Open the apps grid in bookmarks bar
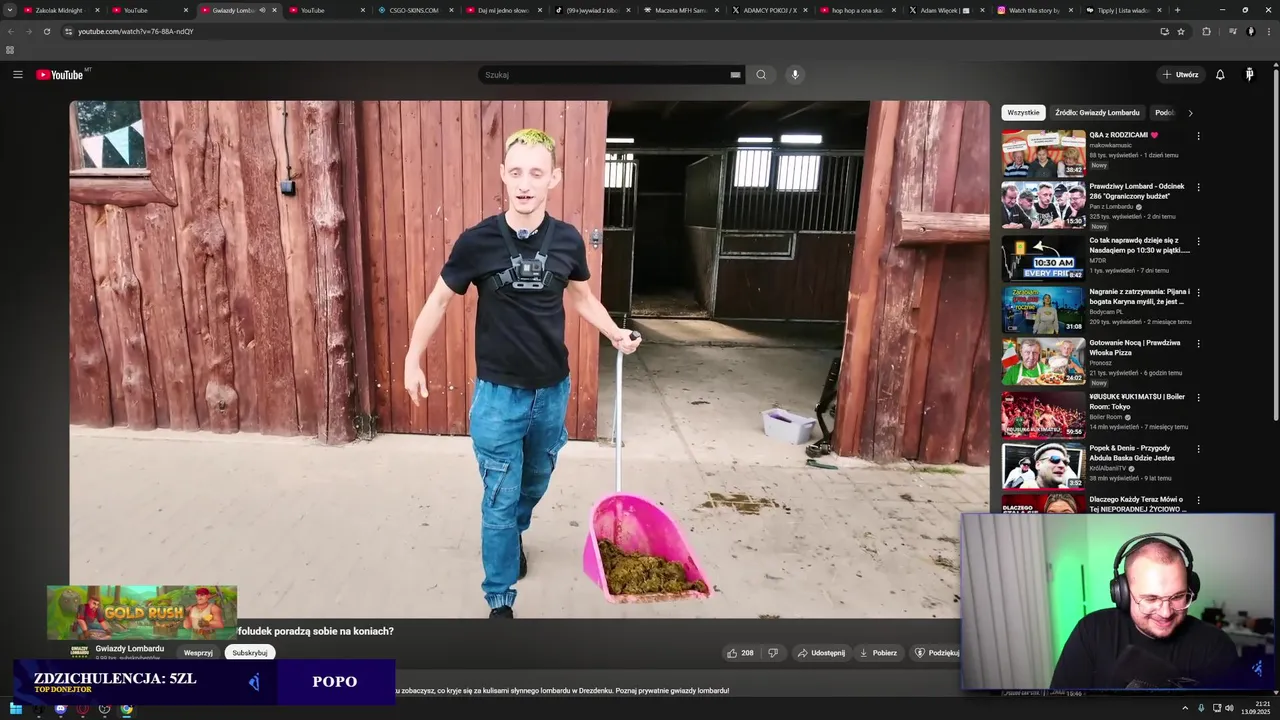 [10, 49]
